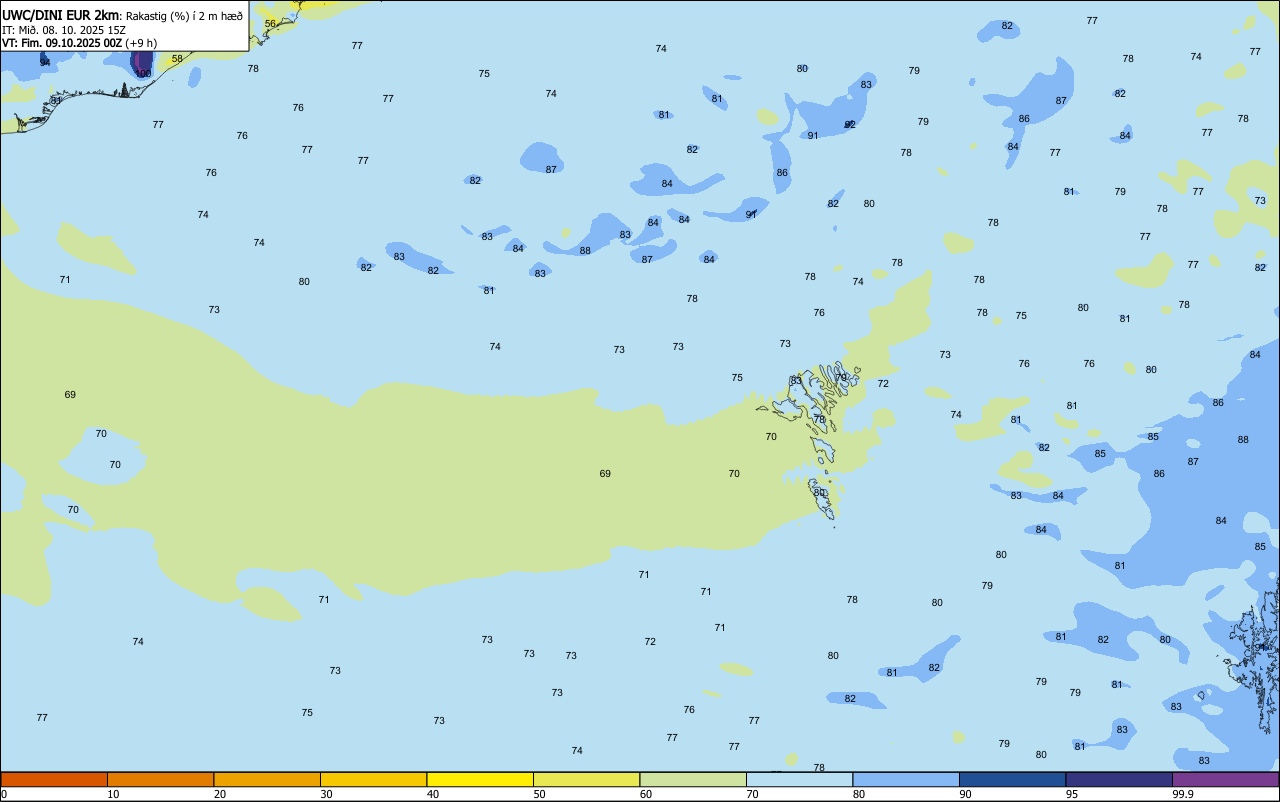The width and height of the screenshot is (1280, 802).
Task: Click the color scale tick label "95"
Action: (1072, 794)
